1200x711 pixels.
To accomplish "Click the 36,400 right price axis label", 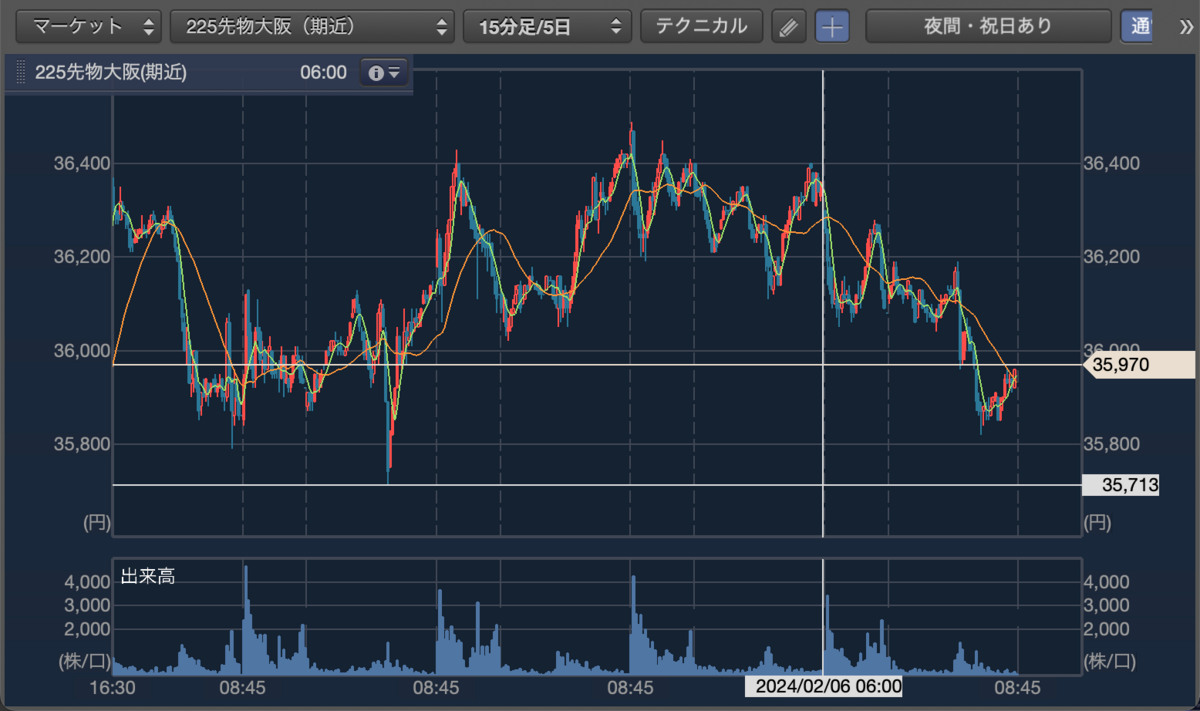I will (1113, 162).
